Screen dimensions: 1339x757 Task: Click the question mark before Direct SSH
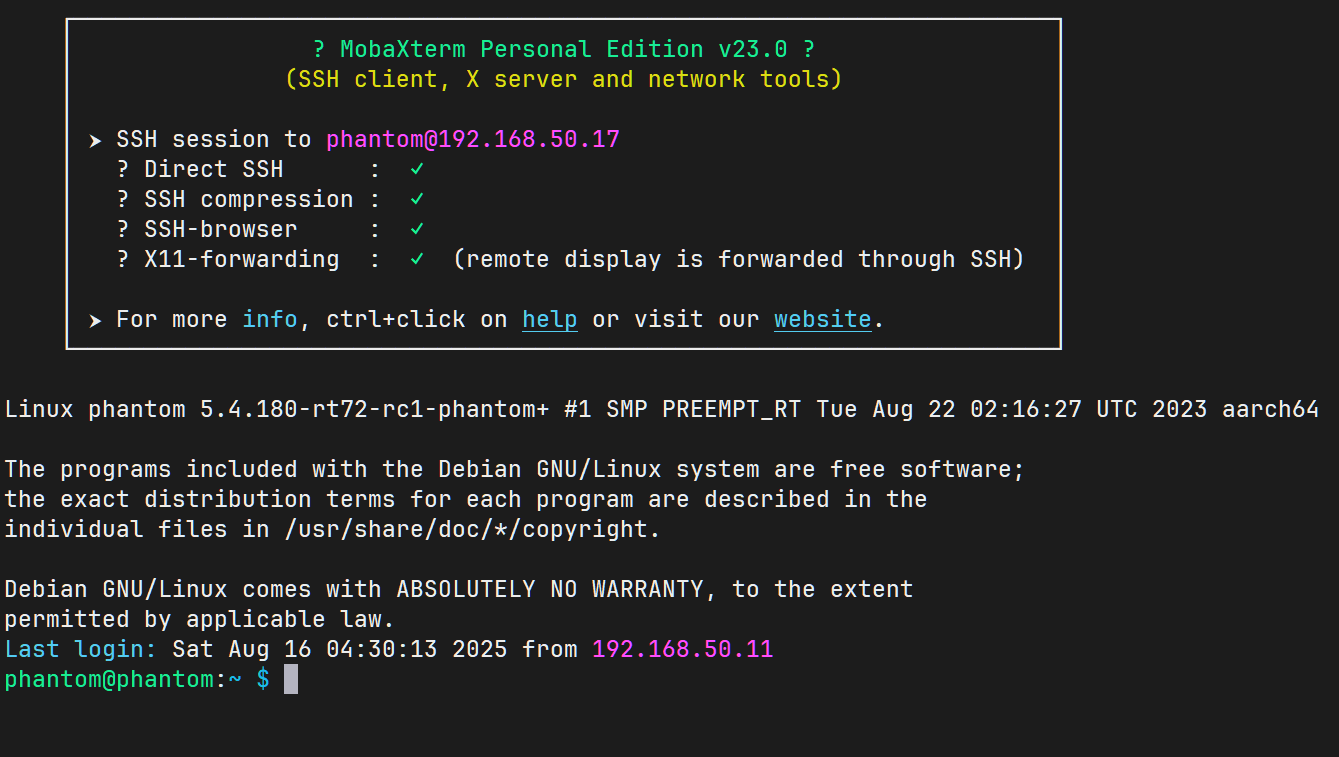coord(123,169)
